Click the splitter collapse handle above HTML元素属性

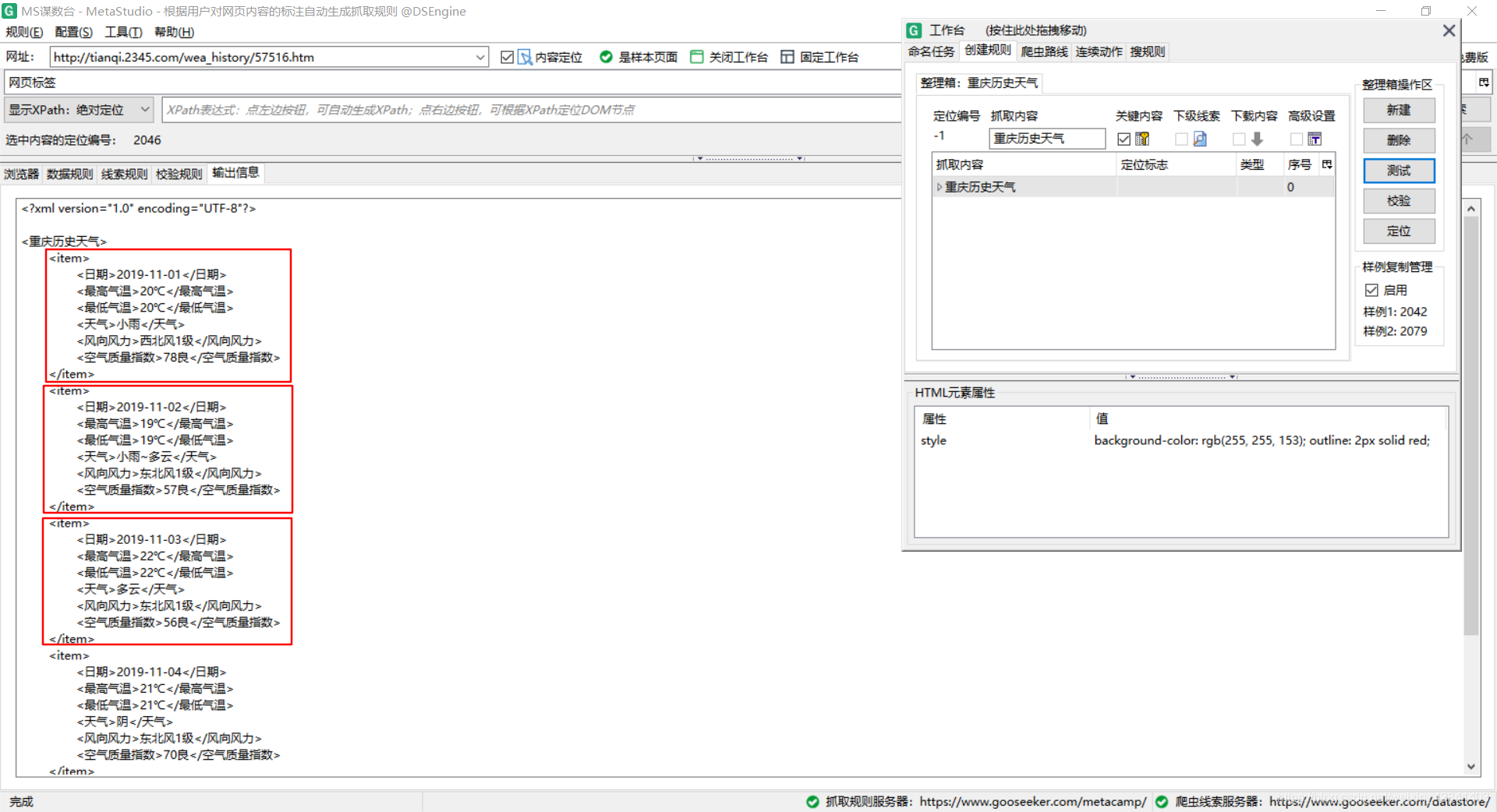pyautogui.click(x=1181, y=376)
